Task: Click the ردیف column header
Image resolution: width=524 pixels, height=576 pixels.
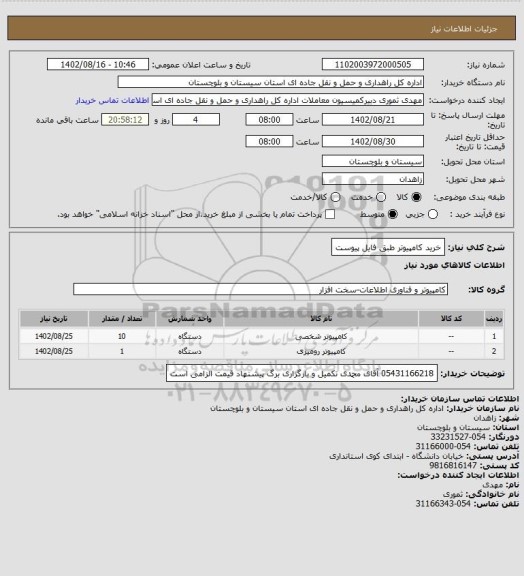Action: point(494,319)
